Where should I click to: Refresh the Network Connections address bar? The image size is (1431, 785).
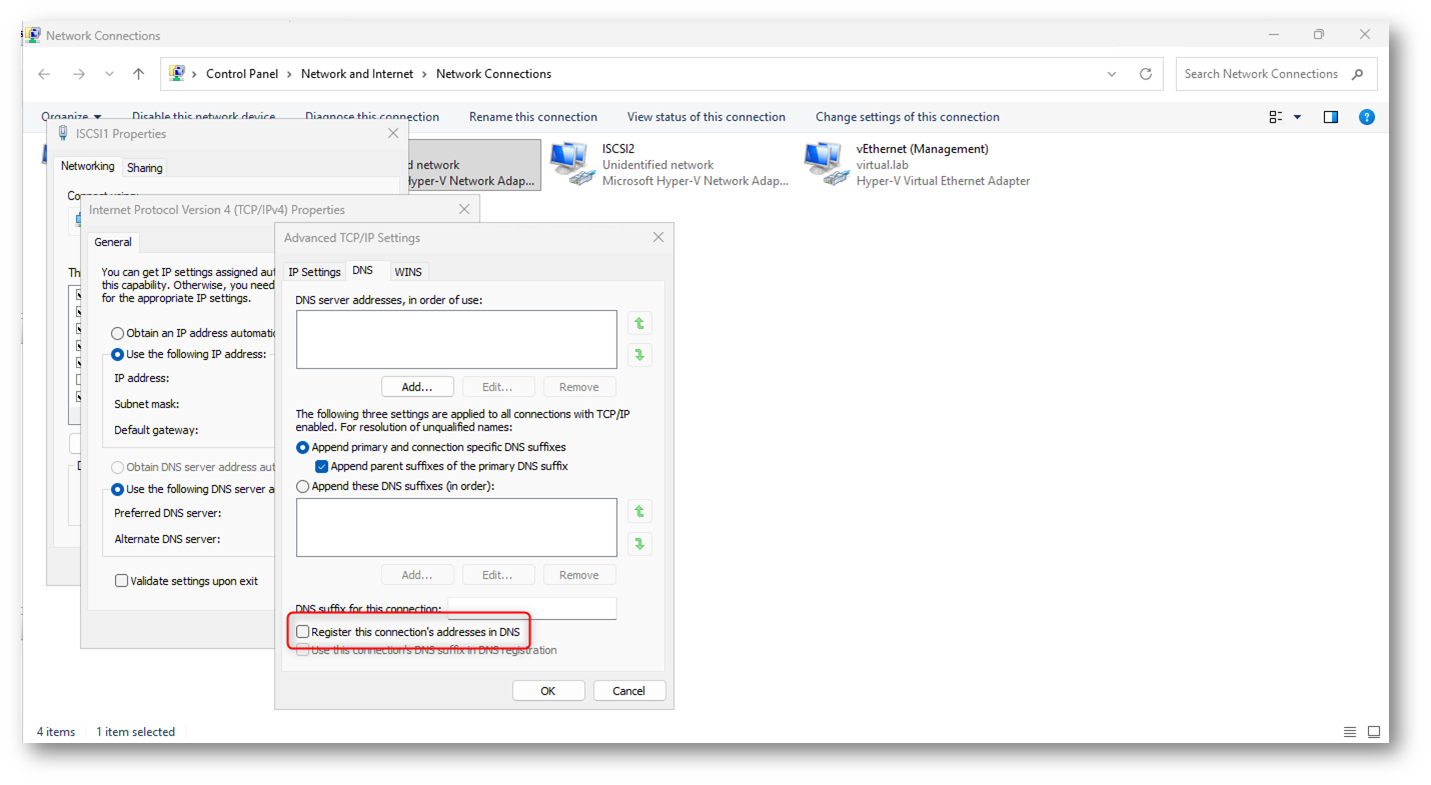coord(1145,74)
